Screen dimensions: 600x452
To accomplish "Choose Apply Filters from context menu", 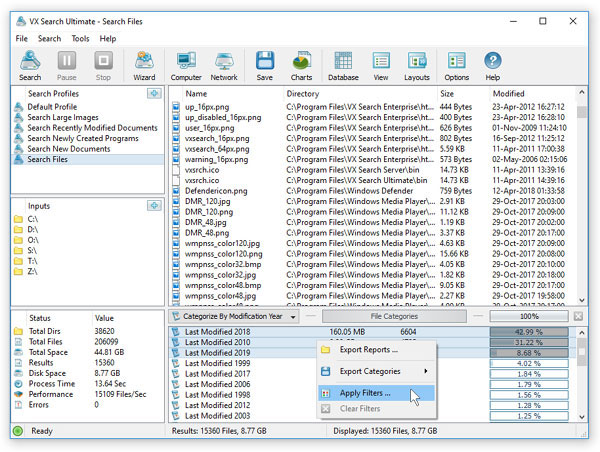I will click(x=377, y=393).
